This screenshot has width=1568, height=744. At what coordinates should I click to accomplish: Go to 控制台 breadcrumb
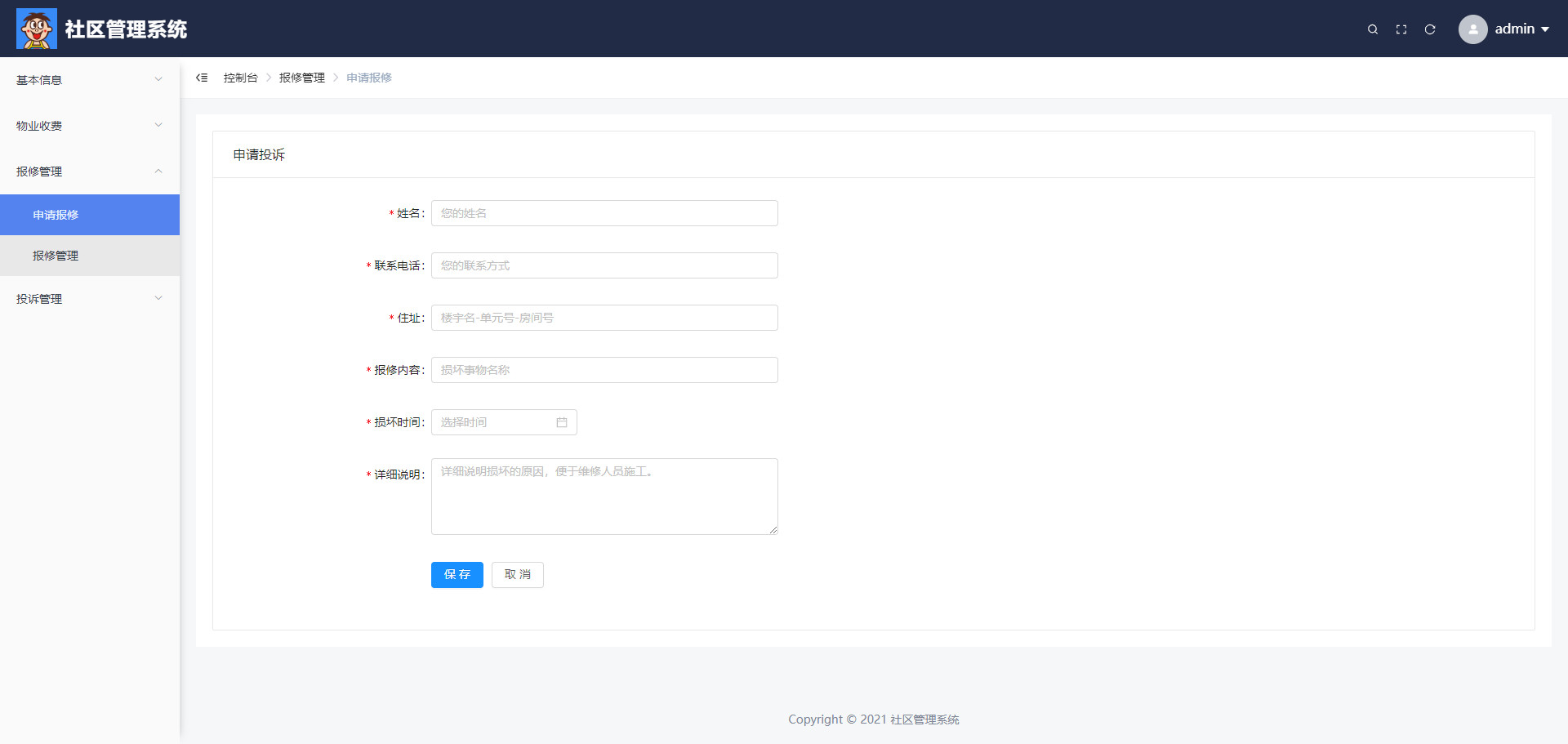(x=240, y=78)
